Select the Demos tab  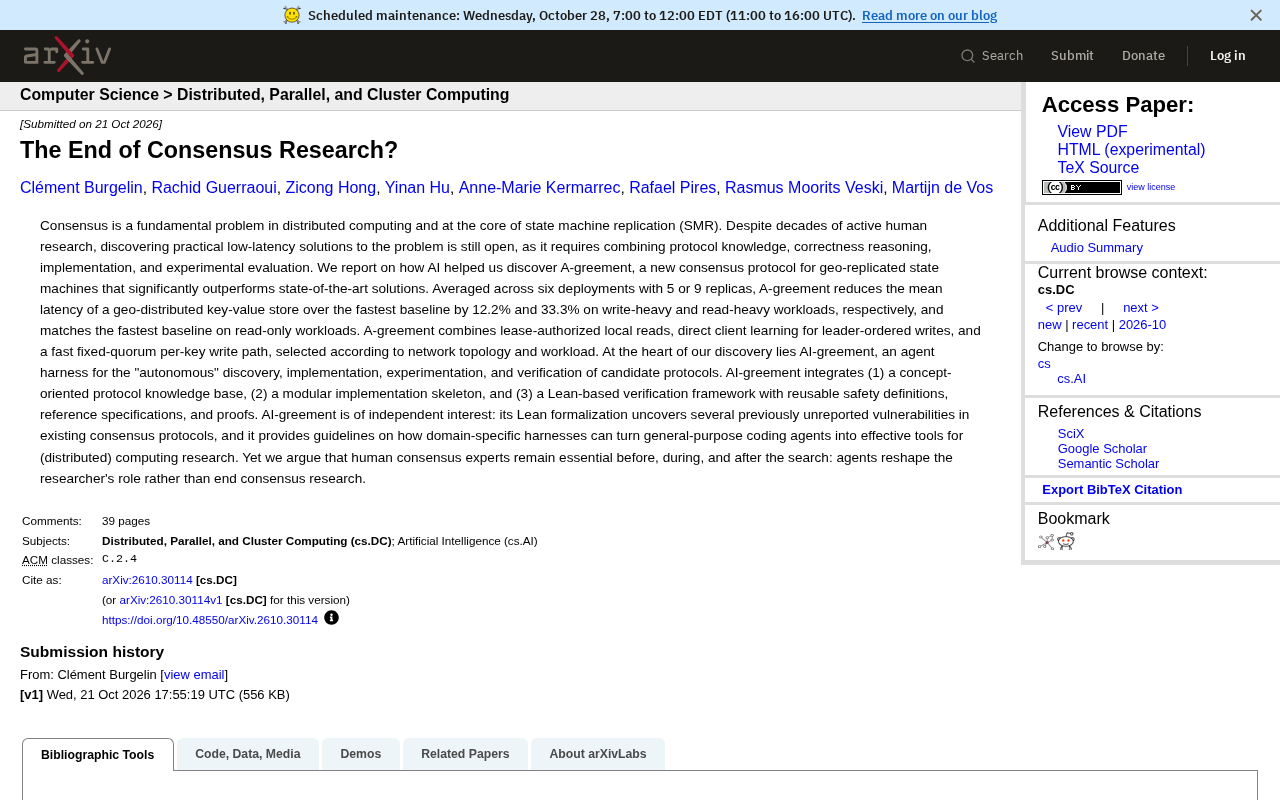click(x=361, y=754)
